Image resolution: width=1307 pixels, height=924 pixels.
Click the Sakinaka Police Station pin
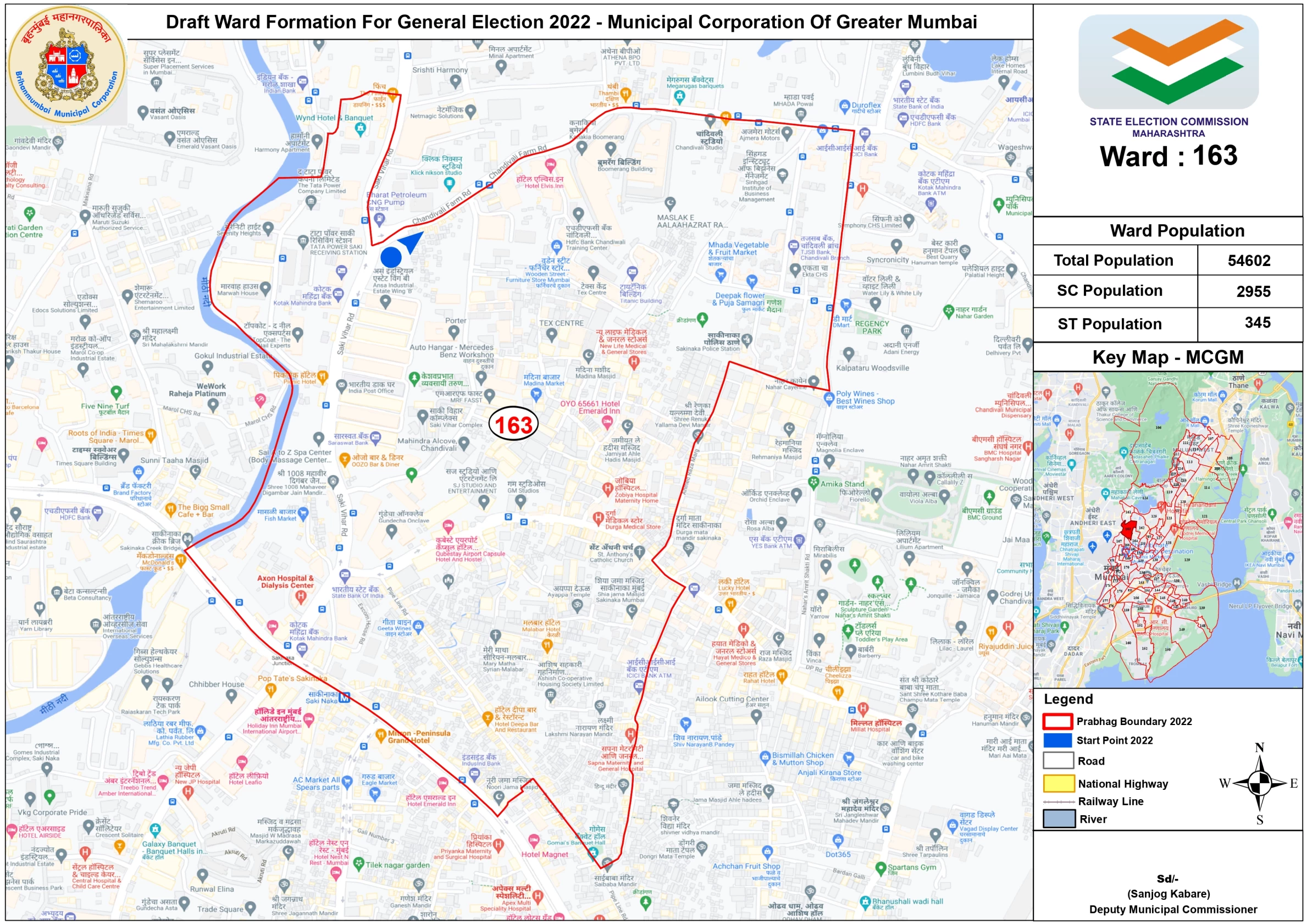pos(746,340)
